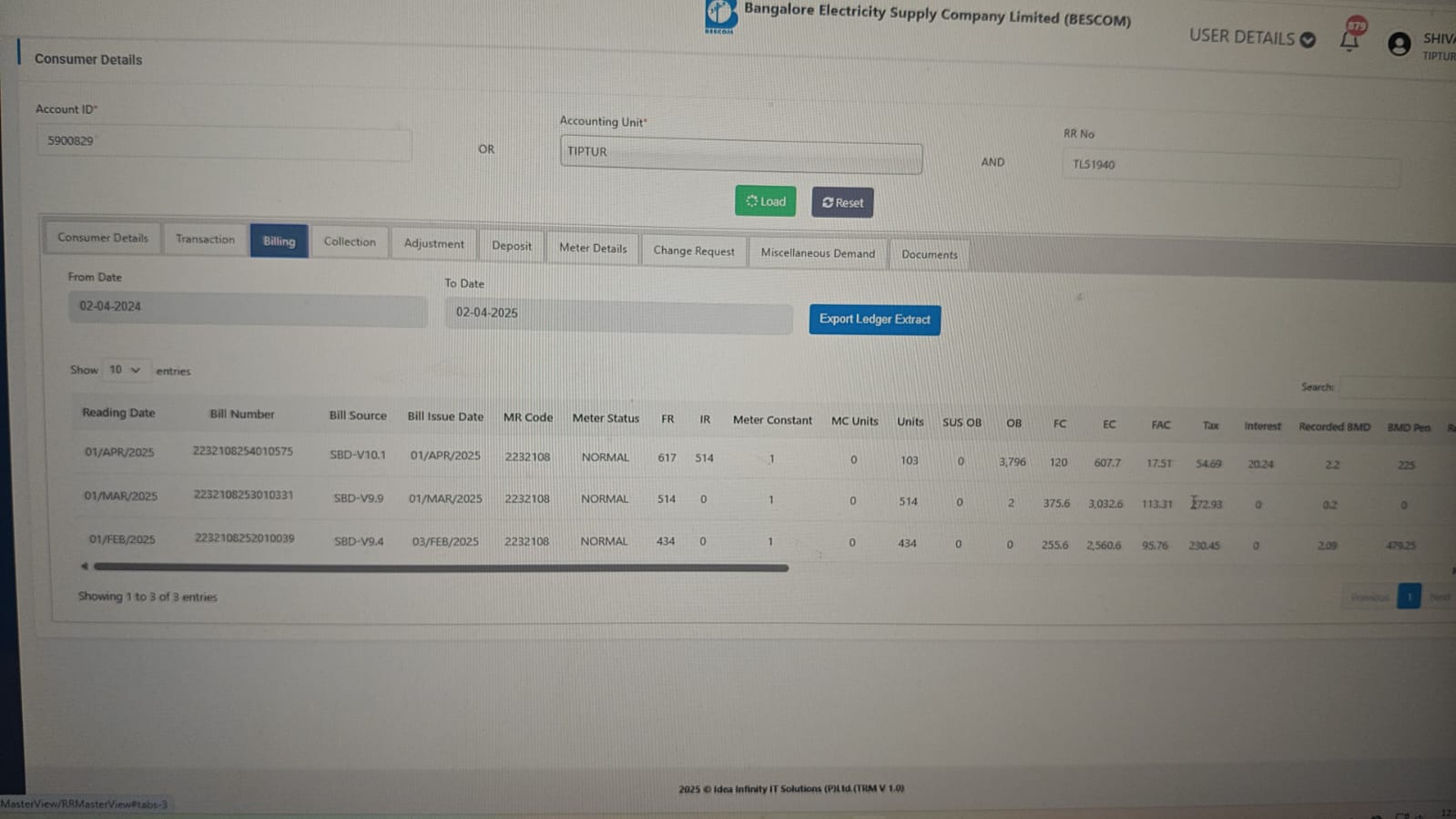Screen dimensions: 1456x819
Task: Click bill number 2232108254010575
Action: [242, 451]
